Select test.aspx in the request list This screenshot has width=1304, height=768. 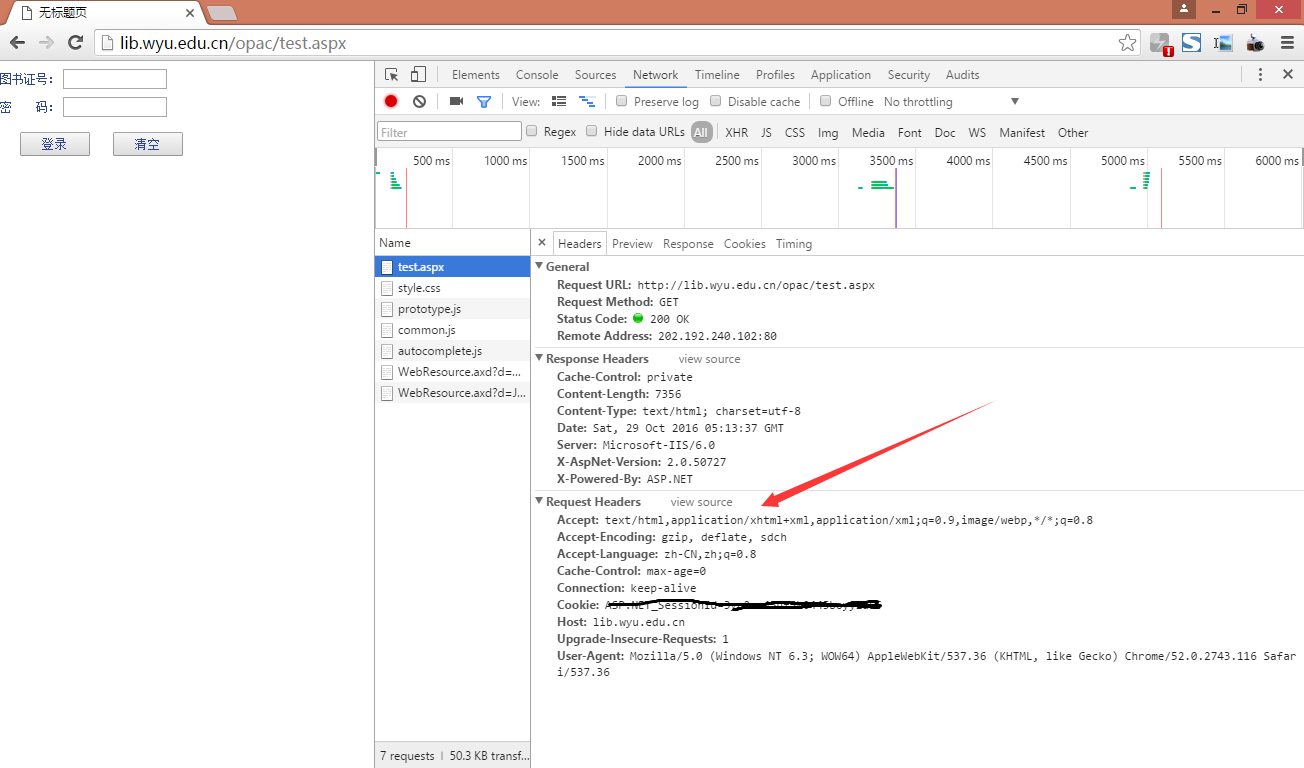(452, 267)
